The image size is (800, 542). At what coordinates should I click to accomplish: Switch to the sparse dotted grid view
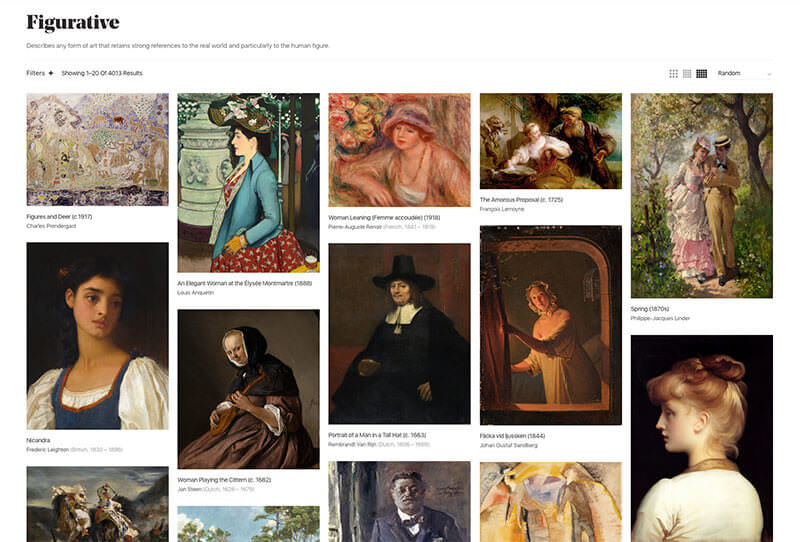673,73
